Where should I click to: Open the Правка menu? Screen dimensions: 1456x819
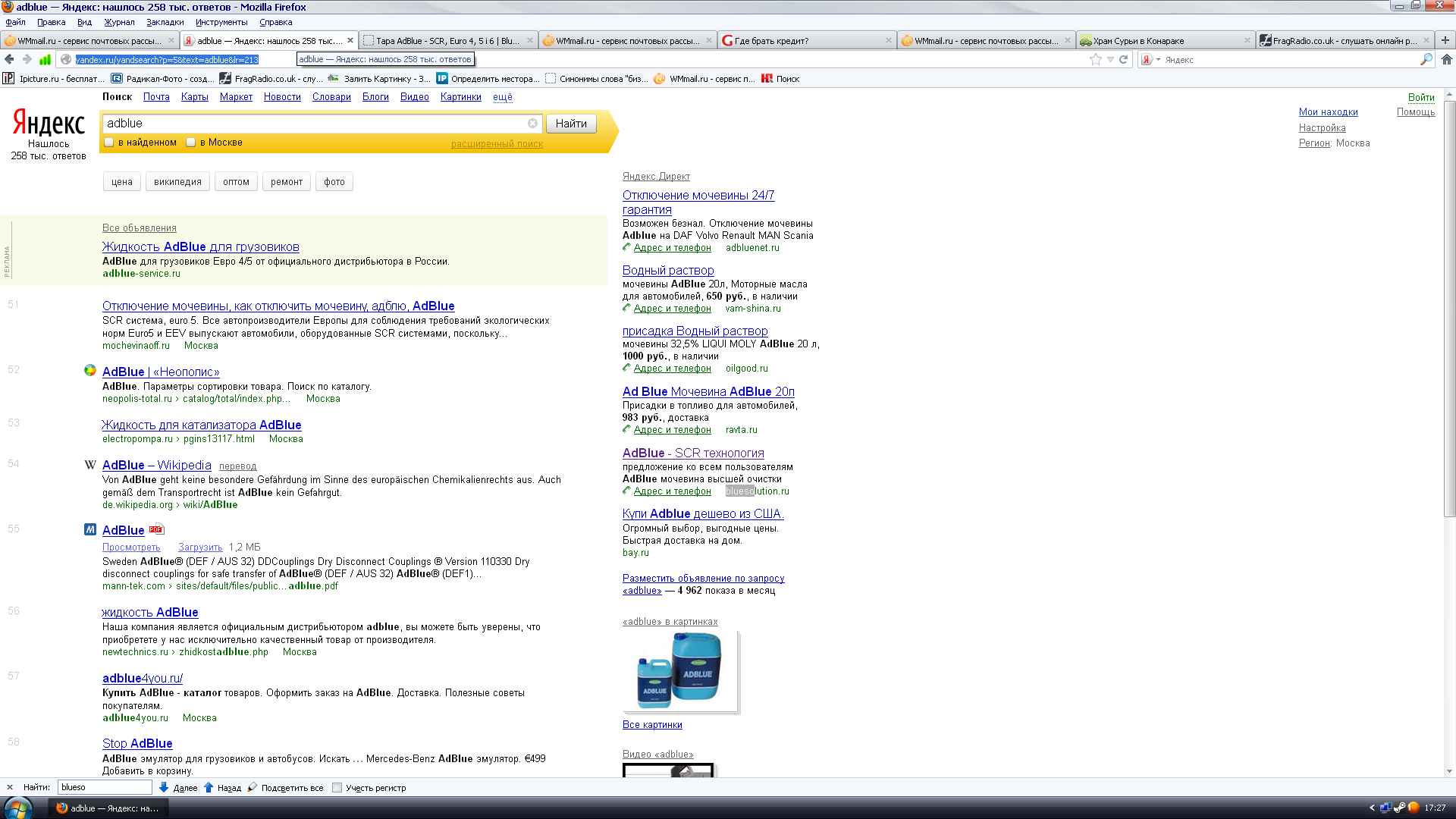pyautogui.click(x=52, y=22)
